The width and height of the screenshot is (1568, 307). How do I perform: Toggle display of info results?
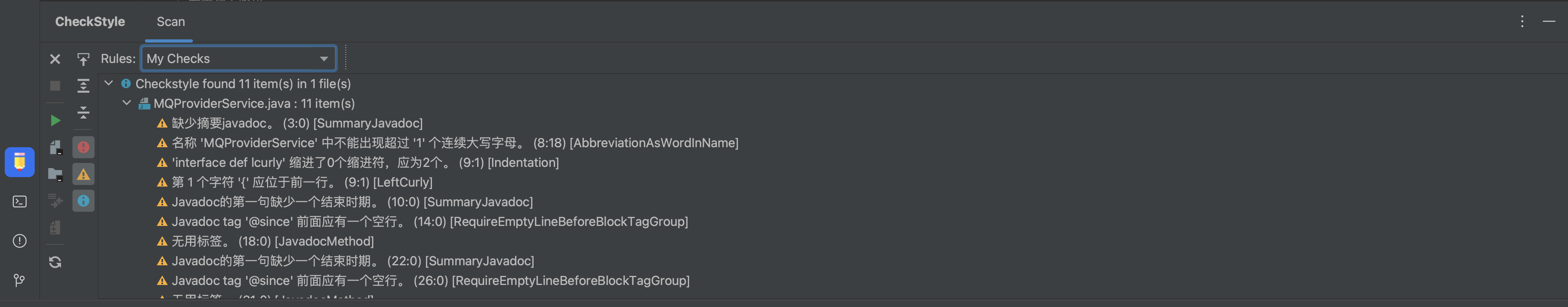83,201
